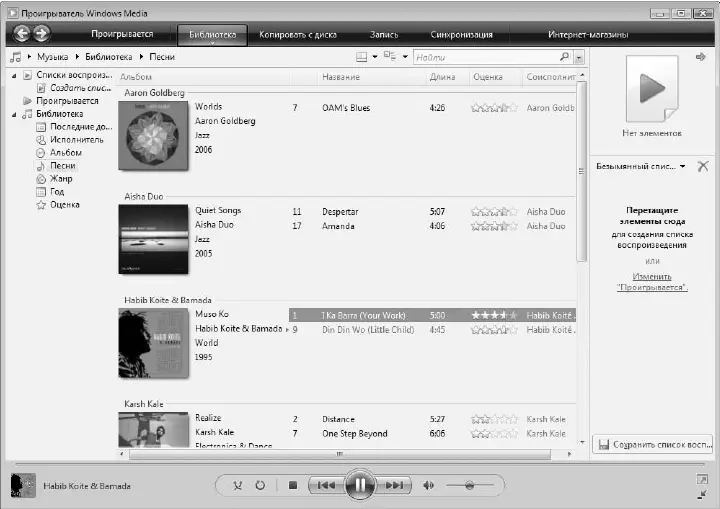This screenshot has height=509, width=720.
Task: Open the Проигрывается tab
Action: [122, 34]
